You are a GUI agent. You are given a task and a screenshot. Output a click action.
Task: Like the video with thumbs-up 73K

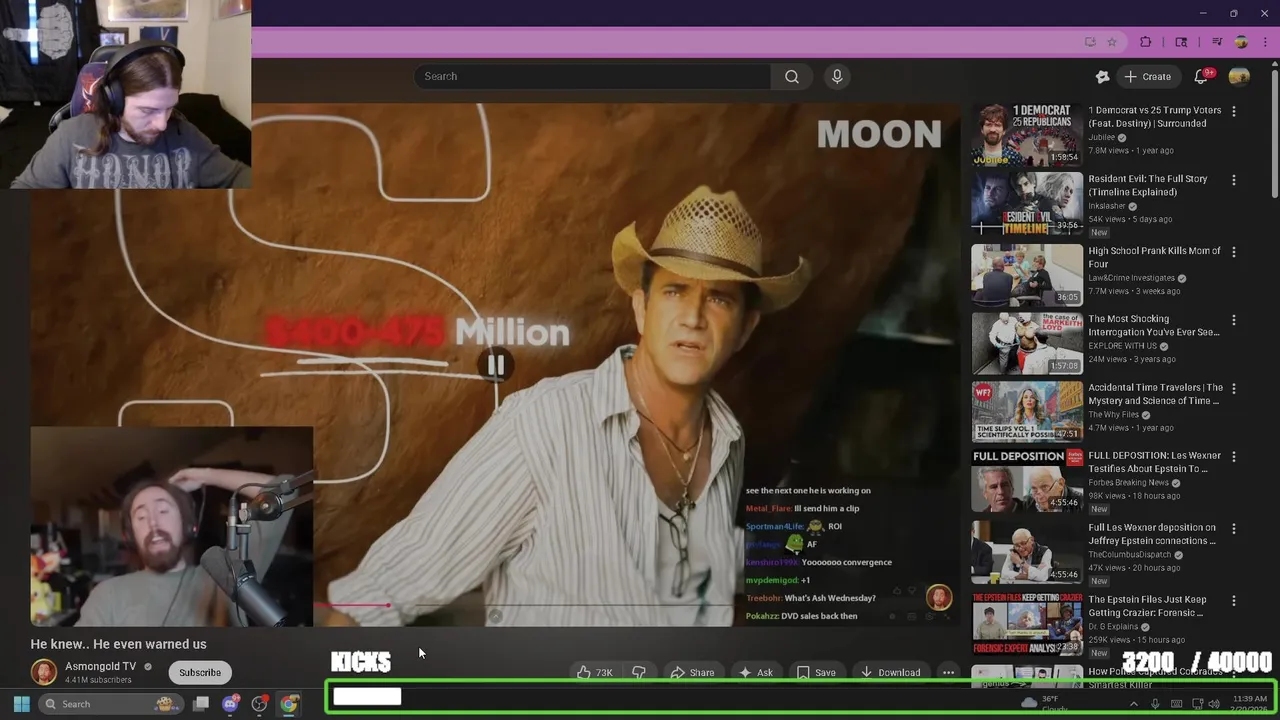pyautogui.click(x=595, y=673)
